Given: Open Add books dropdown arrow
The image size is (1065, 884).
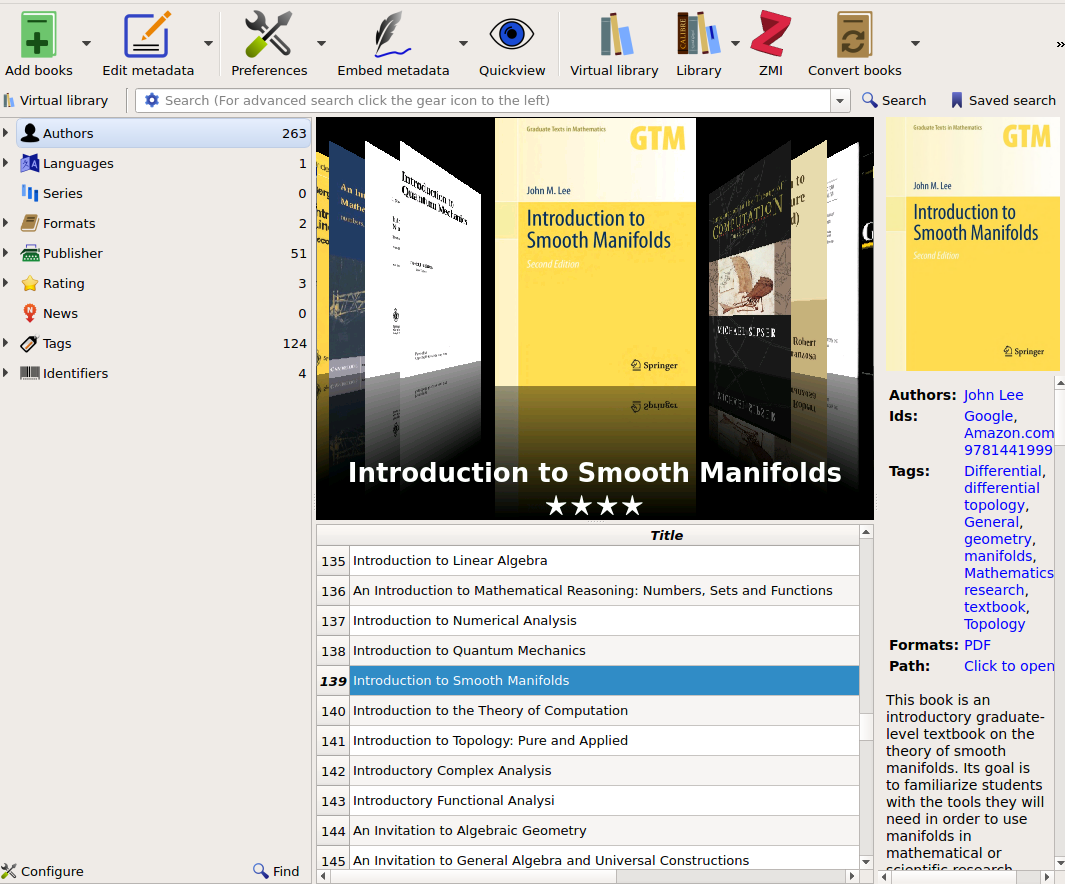Looking at the screenshot, I should click(x=86, y=43).
